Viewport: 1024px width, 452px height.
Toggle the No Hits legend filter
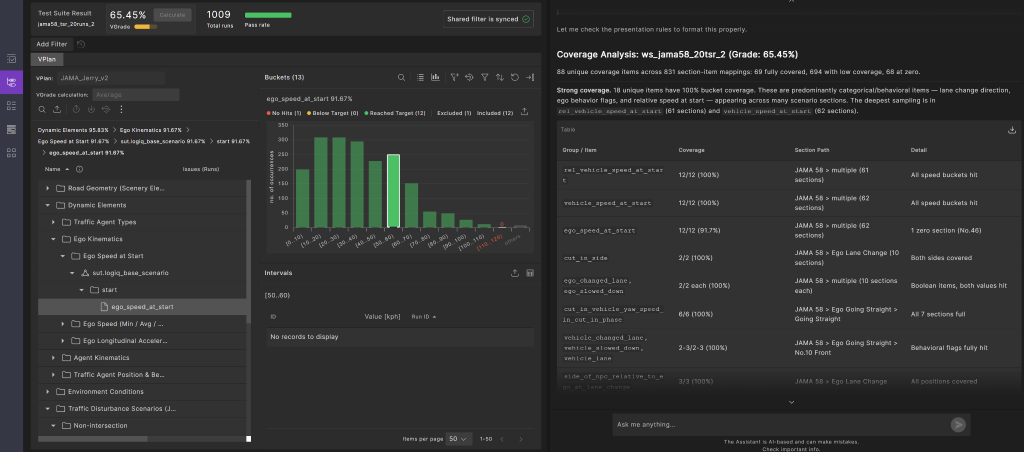284,113
